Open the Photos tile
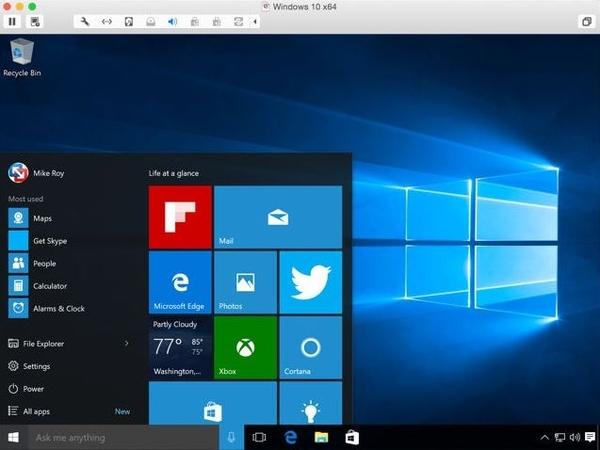 pyautogui.click(x=245, y=282)
